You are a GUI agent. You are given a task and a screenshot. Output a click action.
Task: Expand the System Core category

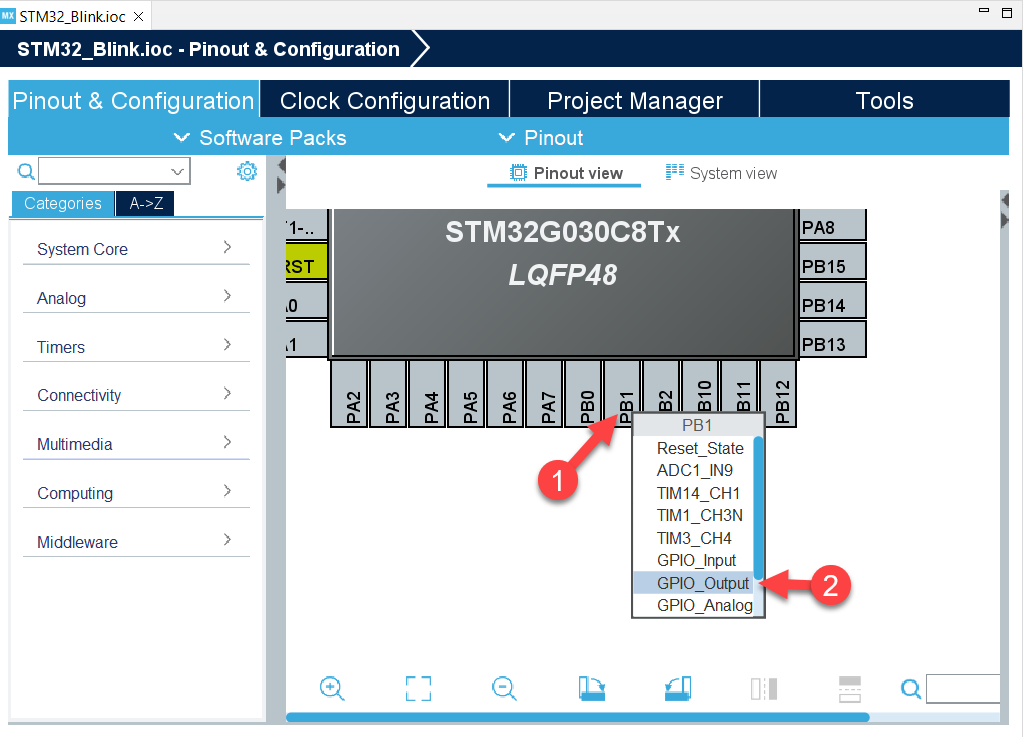[x=136, y=248]
